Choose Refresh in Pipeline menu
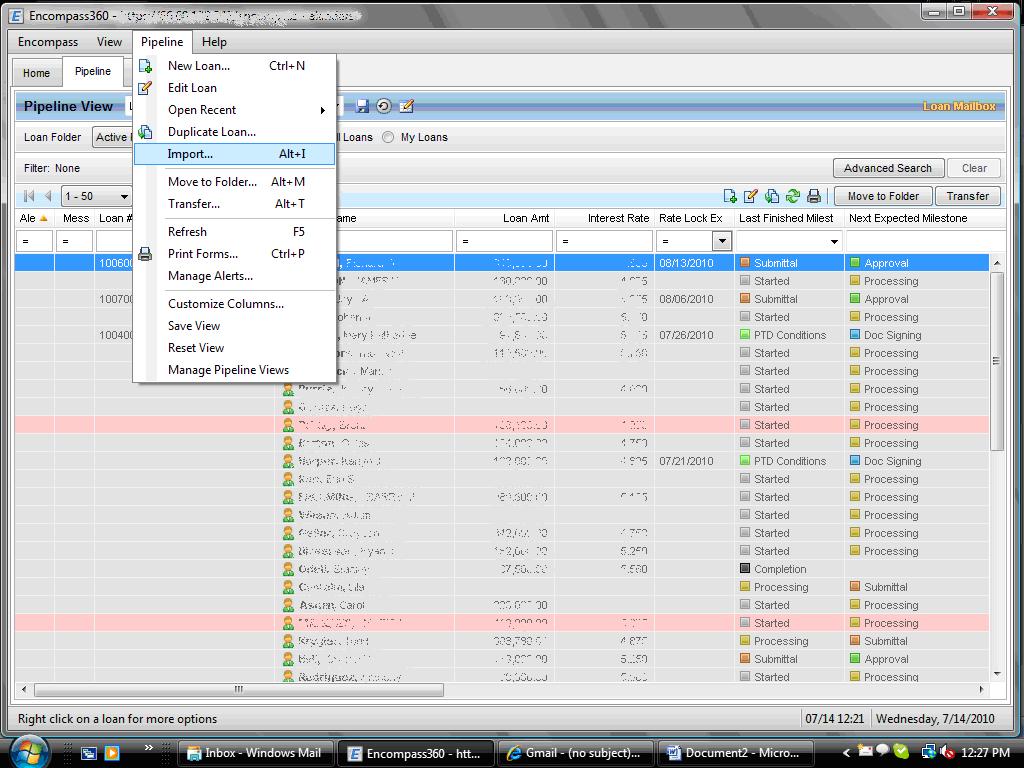Viewport: 1024px width, 768px height. [x=234, y=232]
